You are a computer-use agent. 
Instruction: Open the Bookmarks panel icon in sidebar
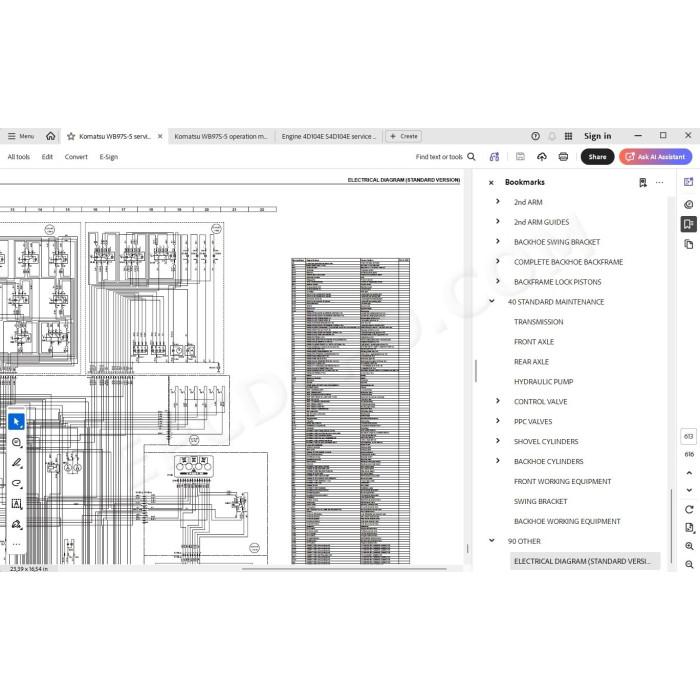pyautogui.click(x=688, y=224)
